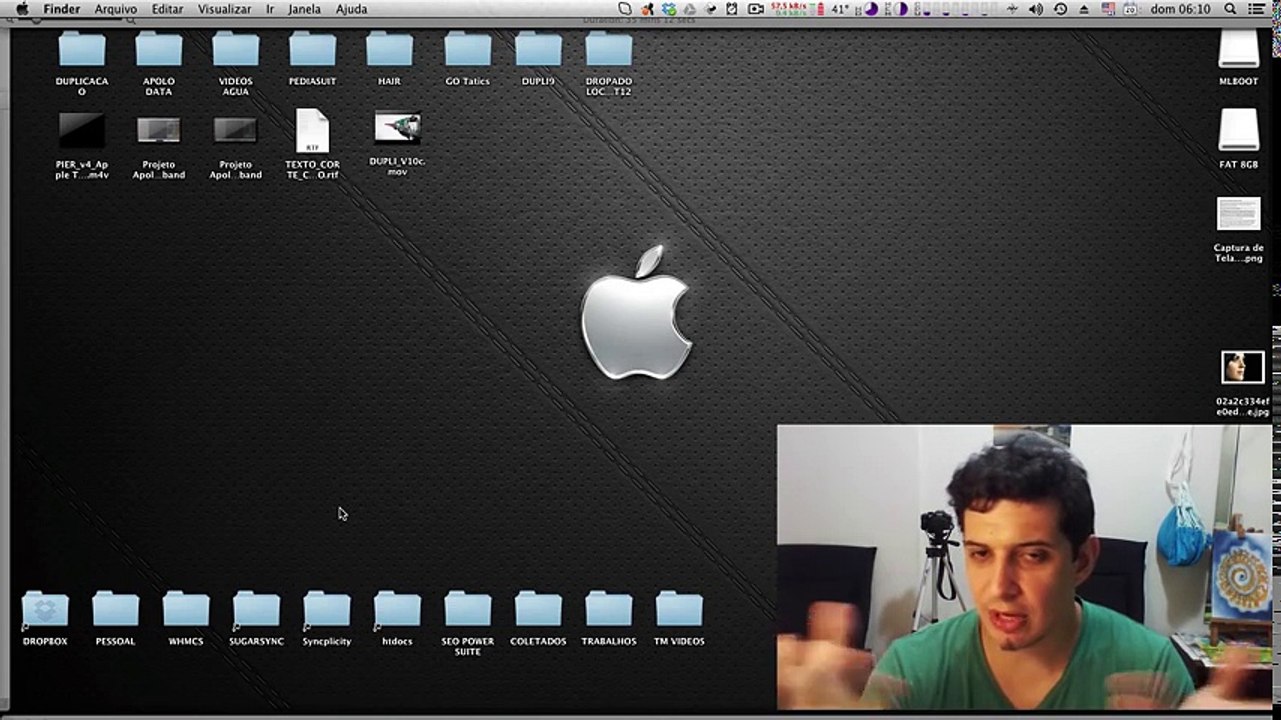Screen dimensions: 1281x720
Task: Select the TEXTO_CORTE_C...O.rtf document
Action: [x=312, y=131]
